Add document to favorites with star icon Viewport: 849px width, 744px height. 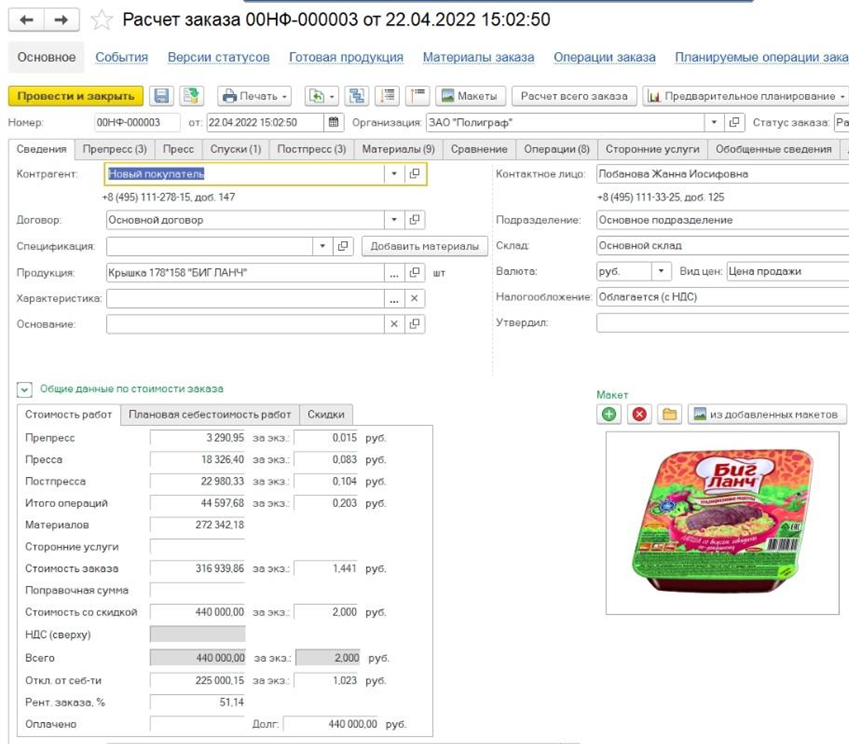tap(101, 21)
